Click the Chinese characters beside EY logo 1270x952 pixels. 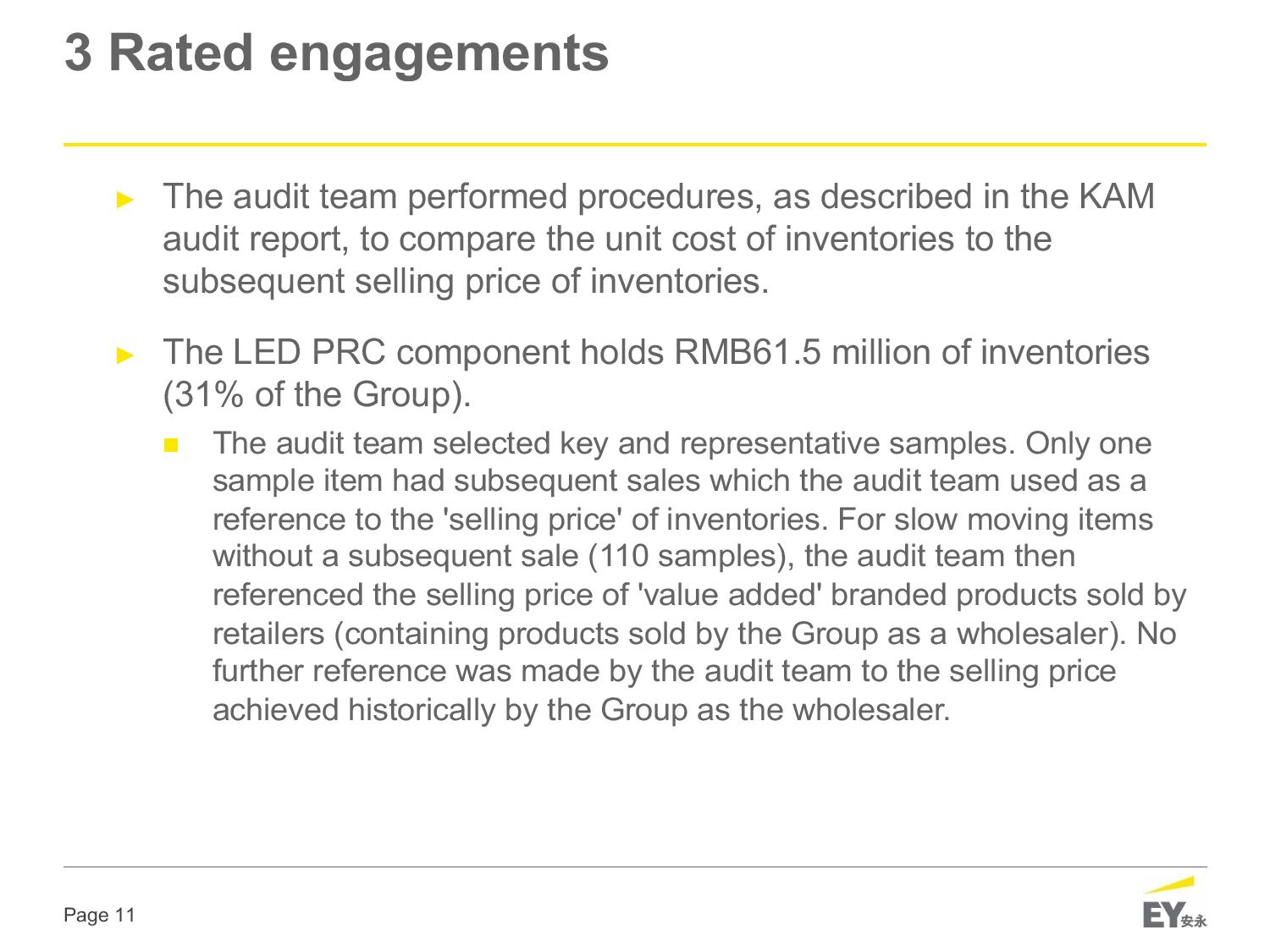pyautogui.click(x=1195, y=921)
